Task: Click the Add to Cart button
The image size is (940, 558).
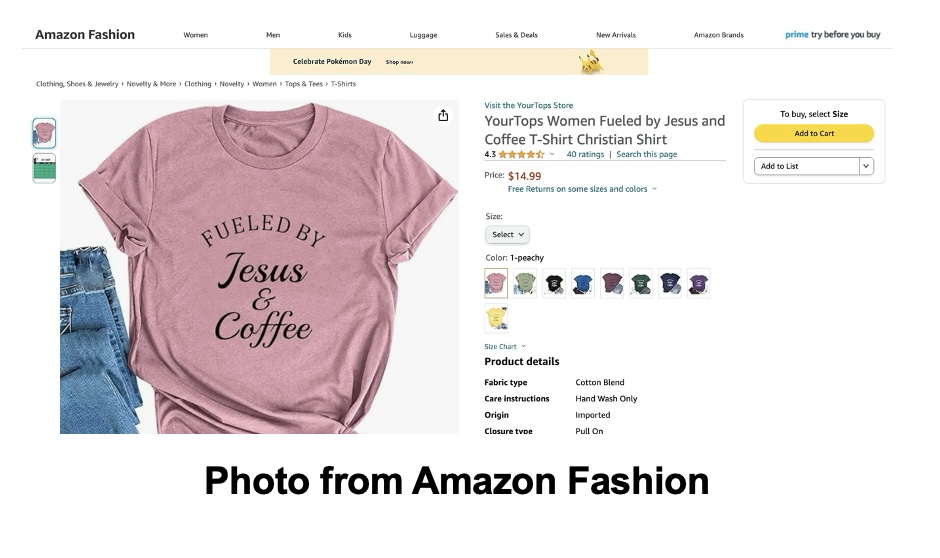Action: tap(813, 134)
